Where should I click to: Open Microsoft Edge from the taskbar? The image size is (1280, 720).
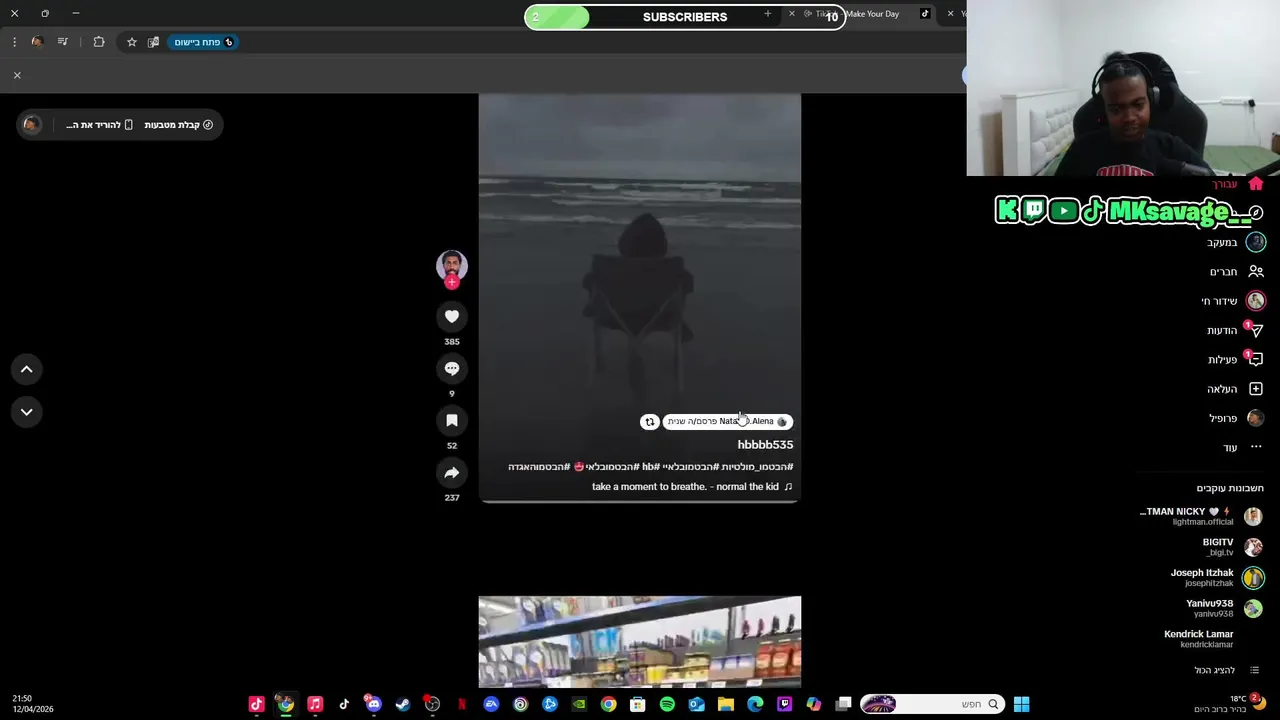point(755,704)
